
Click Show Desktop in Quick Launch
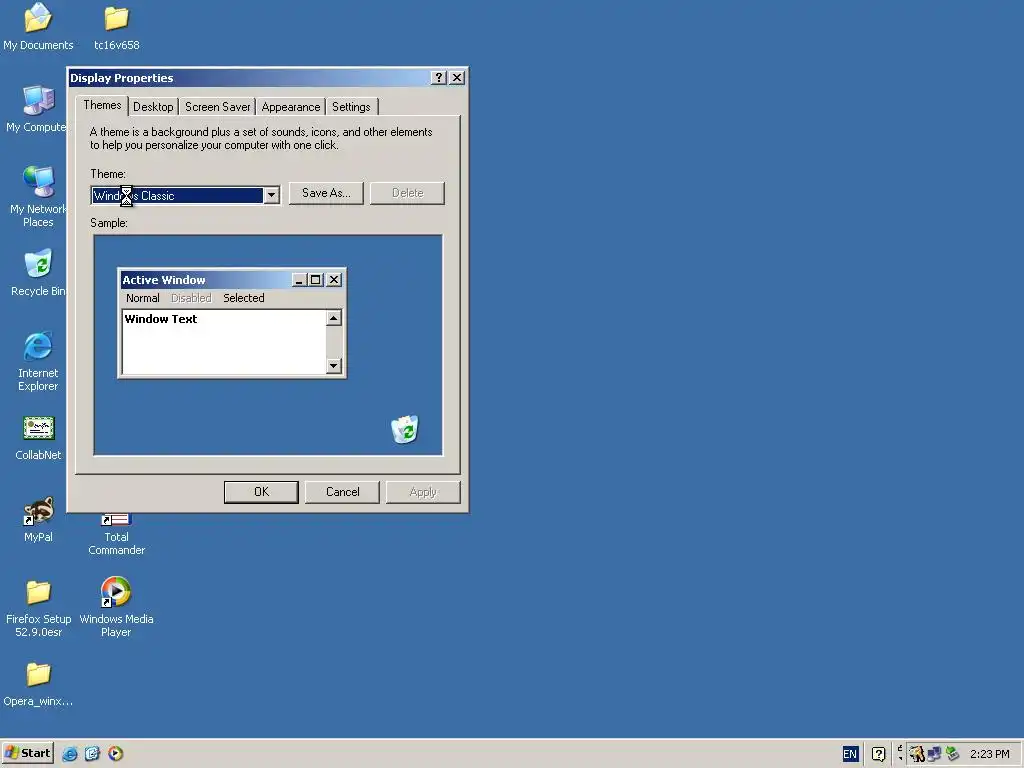pyautogui.click(x=92, y=754)
